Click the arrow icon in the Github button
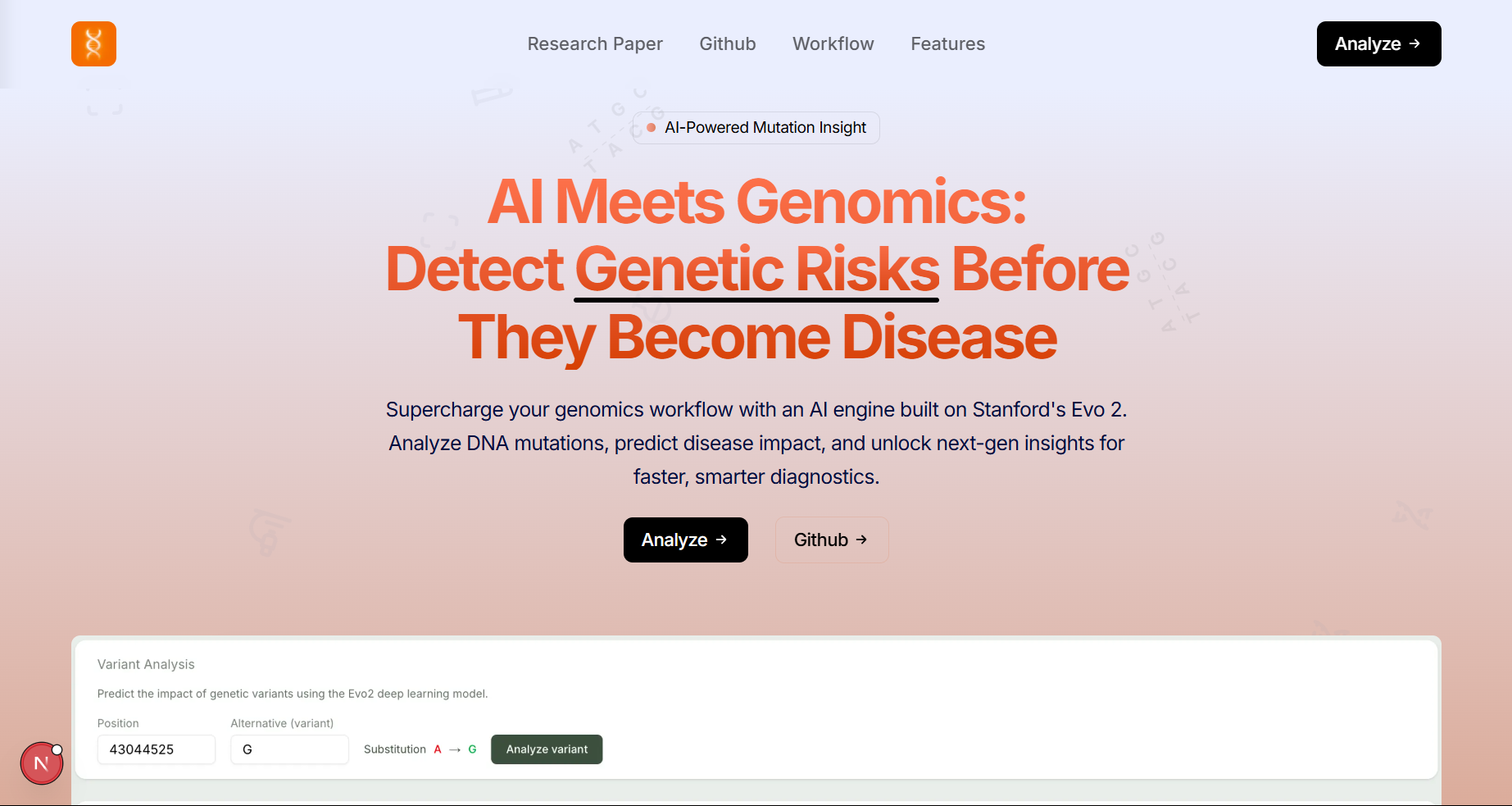The width and height of the screenshot is (1512, 806). 861,540
